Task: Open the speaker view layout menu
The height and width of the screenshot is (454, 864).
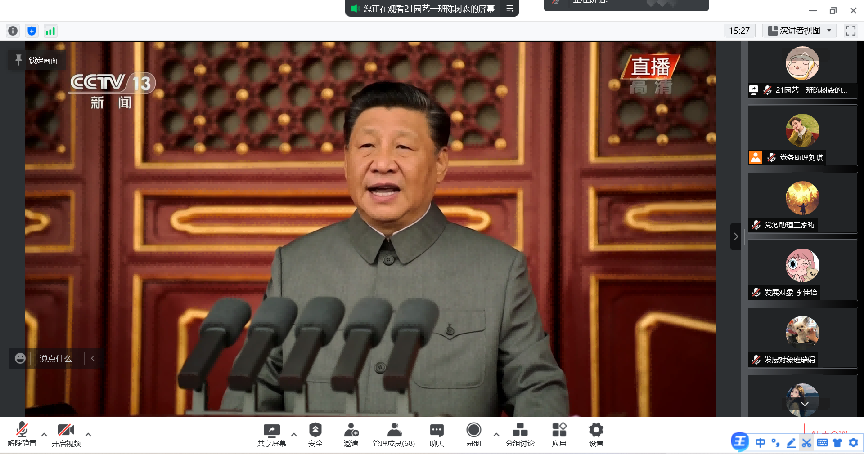Action: pos(801,31)
